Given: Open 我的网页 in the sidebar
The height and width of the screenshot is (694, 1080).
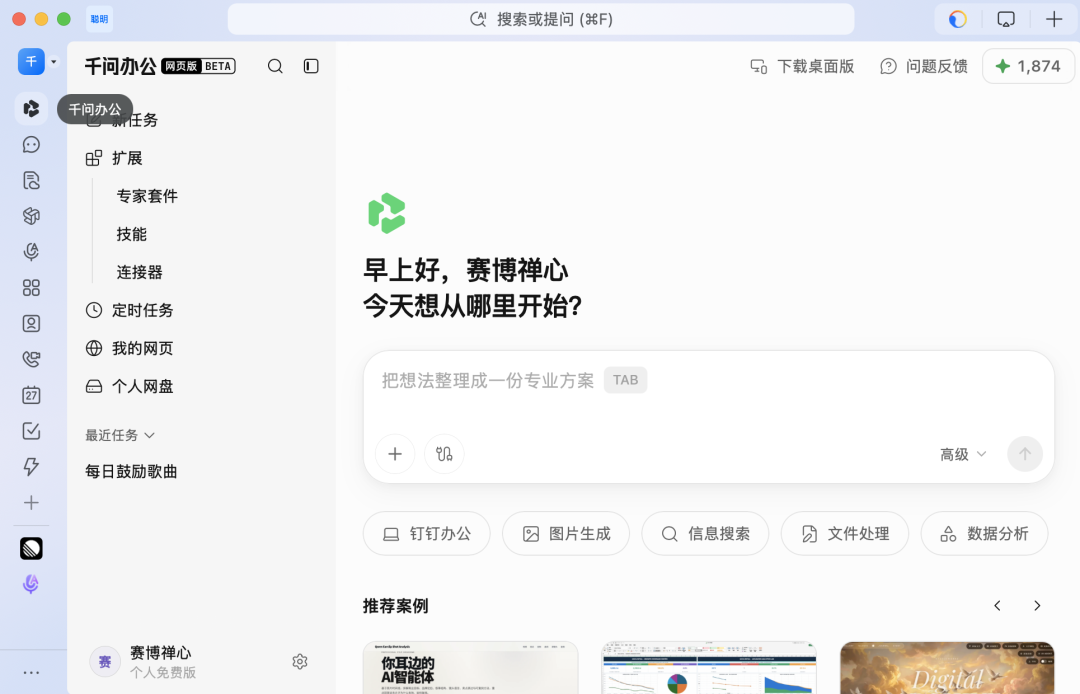Looking at the screenshot, I should 129,348.
